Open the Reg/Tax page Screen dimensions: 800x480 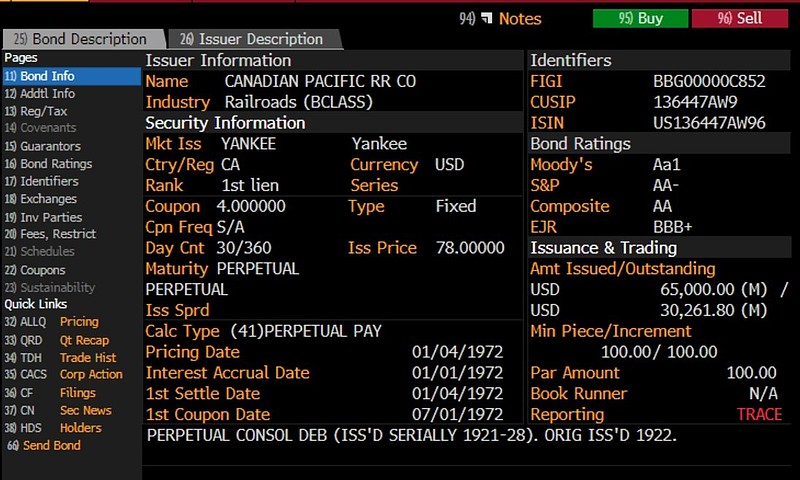(36, 111)
